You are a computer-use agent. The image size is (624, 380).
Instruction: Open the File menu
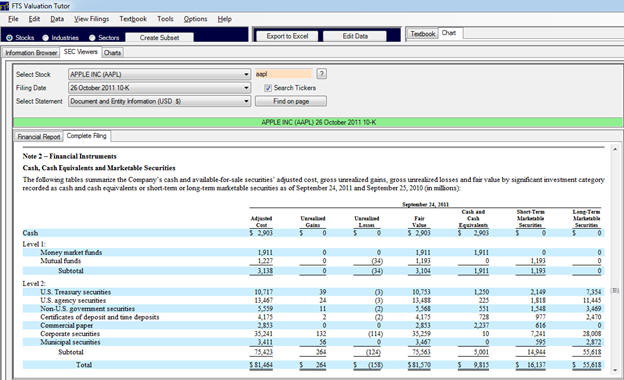pyautogui.click(x=13, y=19)
